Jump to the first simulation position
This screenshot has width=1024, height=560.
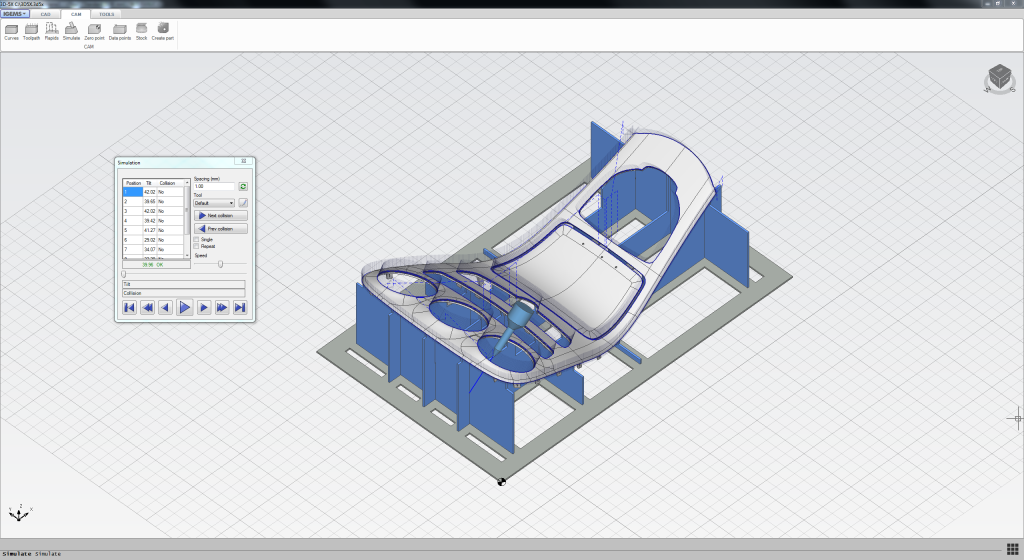(x=129, y=307)
